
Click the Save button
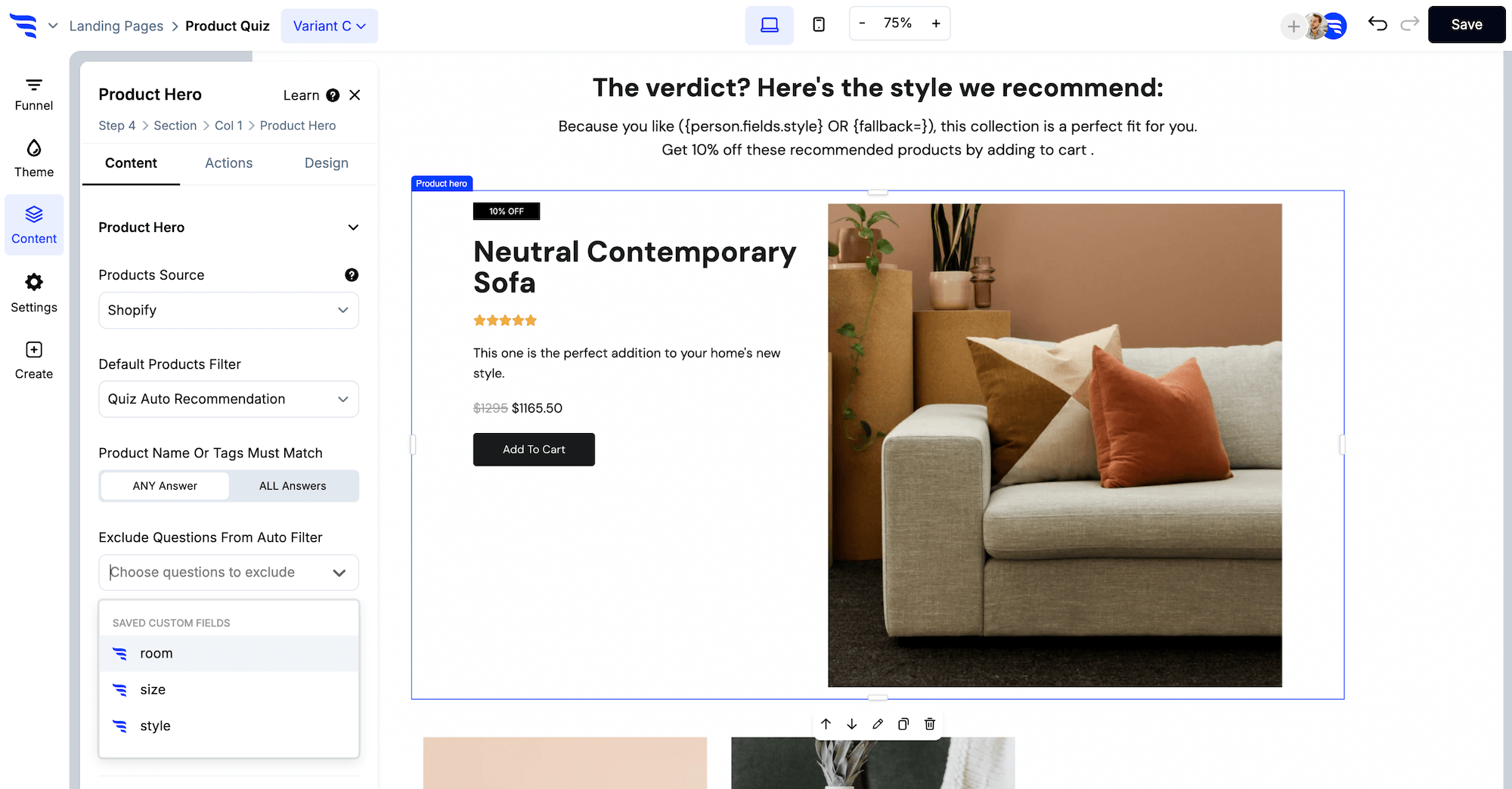[1467, 25]
